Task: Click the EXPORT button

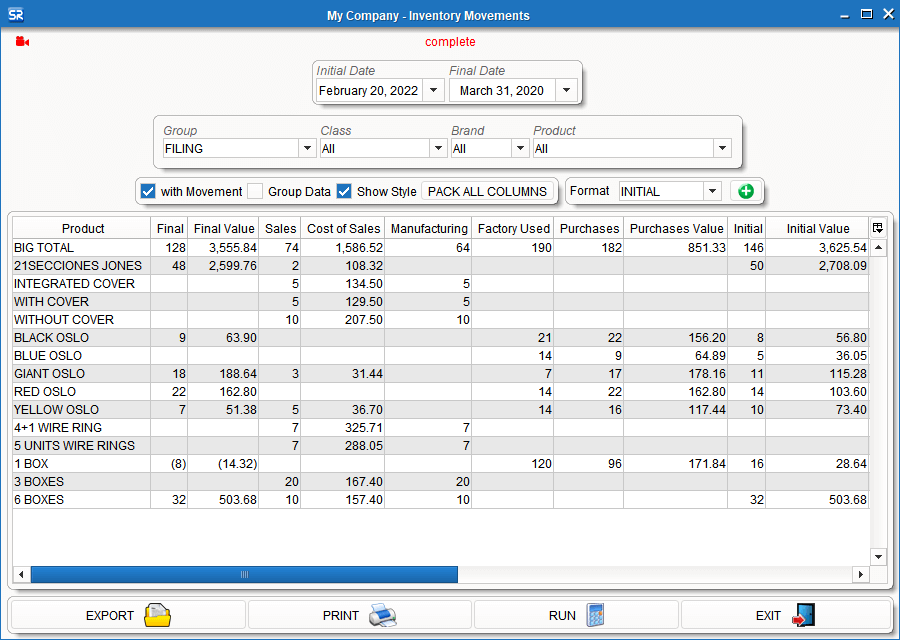Action: [x=128, y=615]
